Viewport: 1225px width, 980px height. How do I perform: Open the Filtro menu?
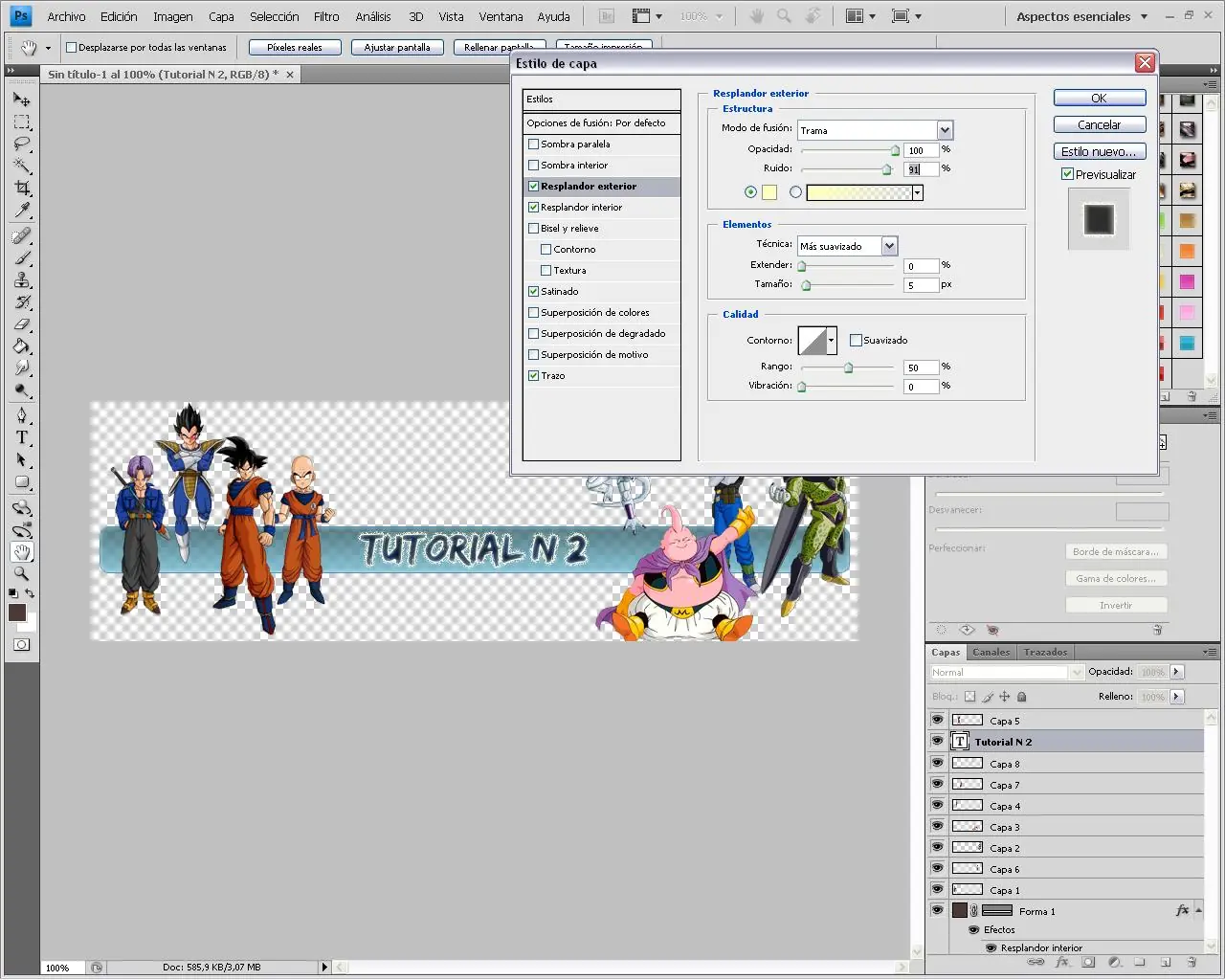[326, 16]
